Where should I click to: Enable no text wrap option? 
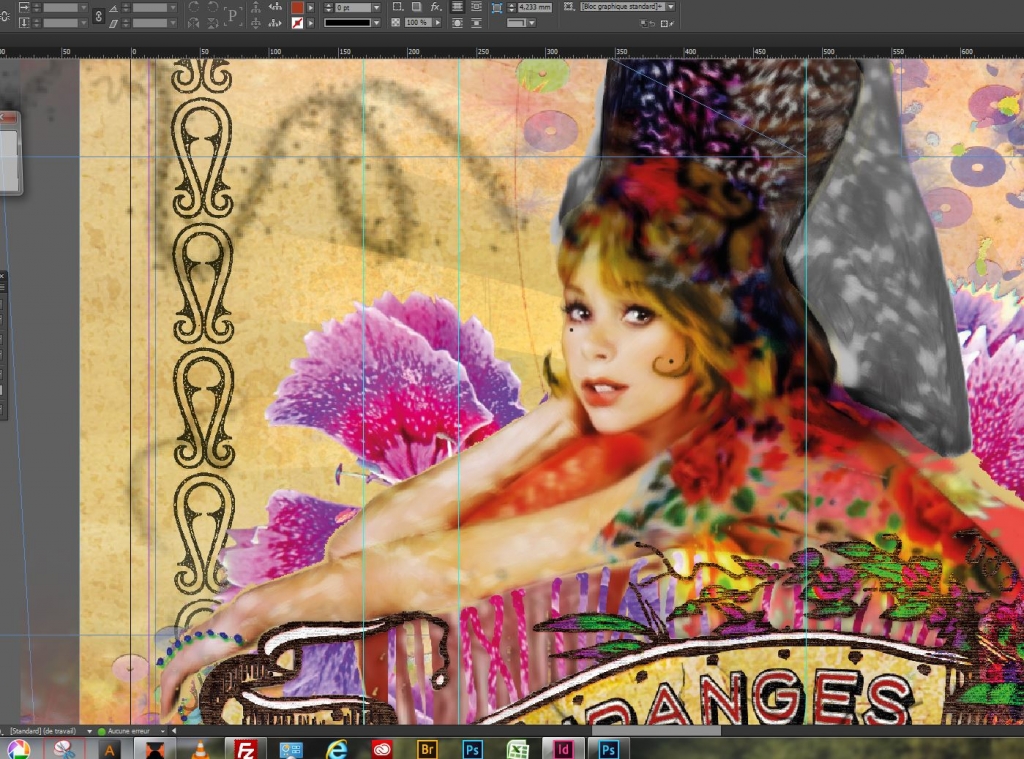(x=457, y=7)
